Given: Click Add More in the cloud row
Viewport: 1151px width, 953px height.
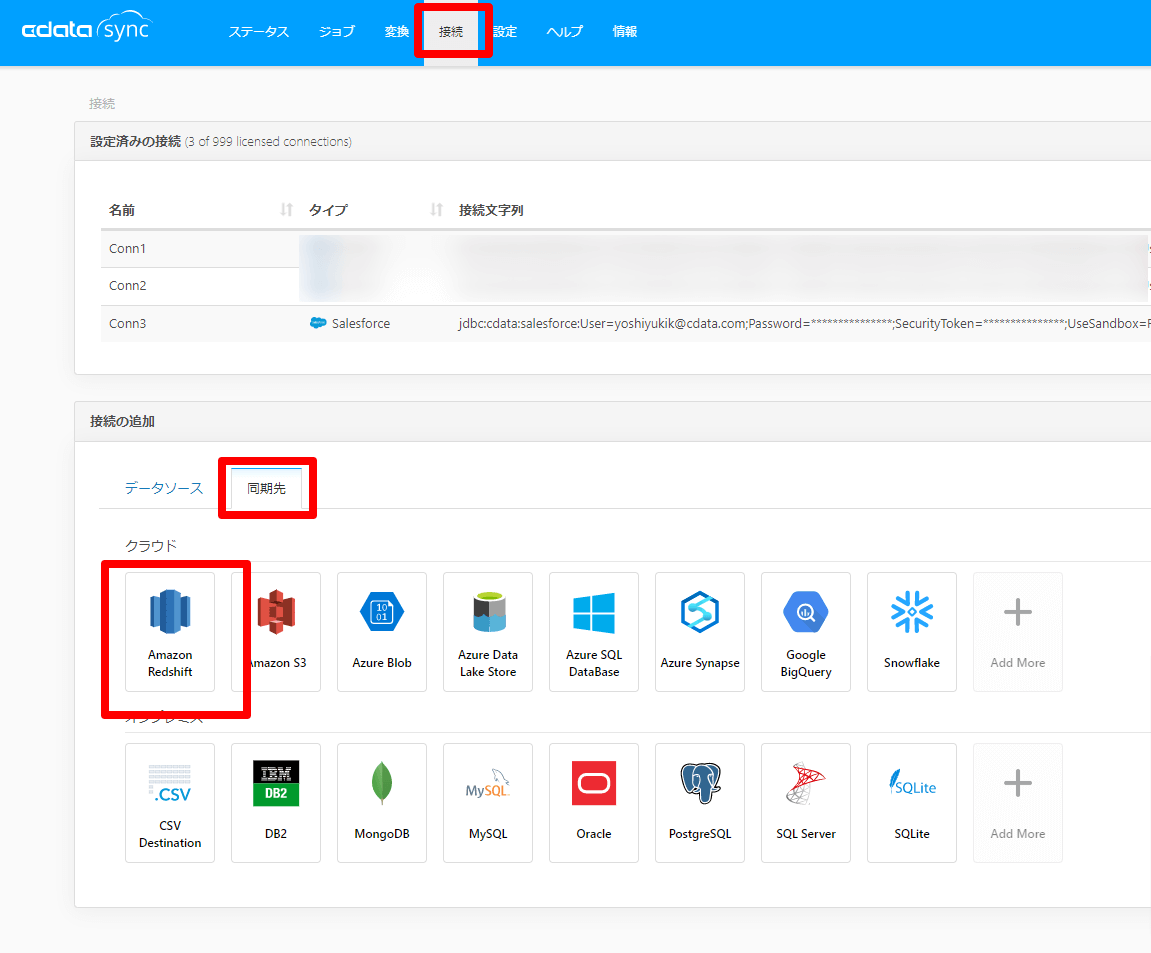Looking at the screenshot, I should click(x=1017, y=631).
